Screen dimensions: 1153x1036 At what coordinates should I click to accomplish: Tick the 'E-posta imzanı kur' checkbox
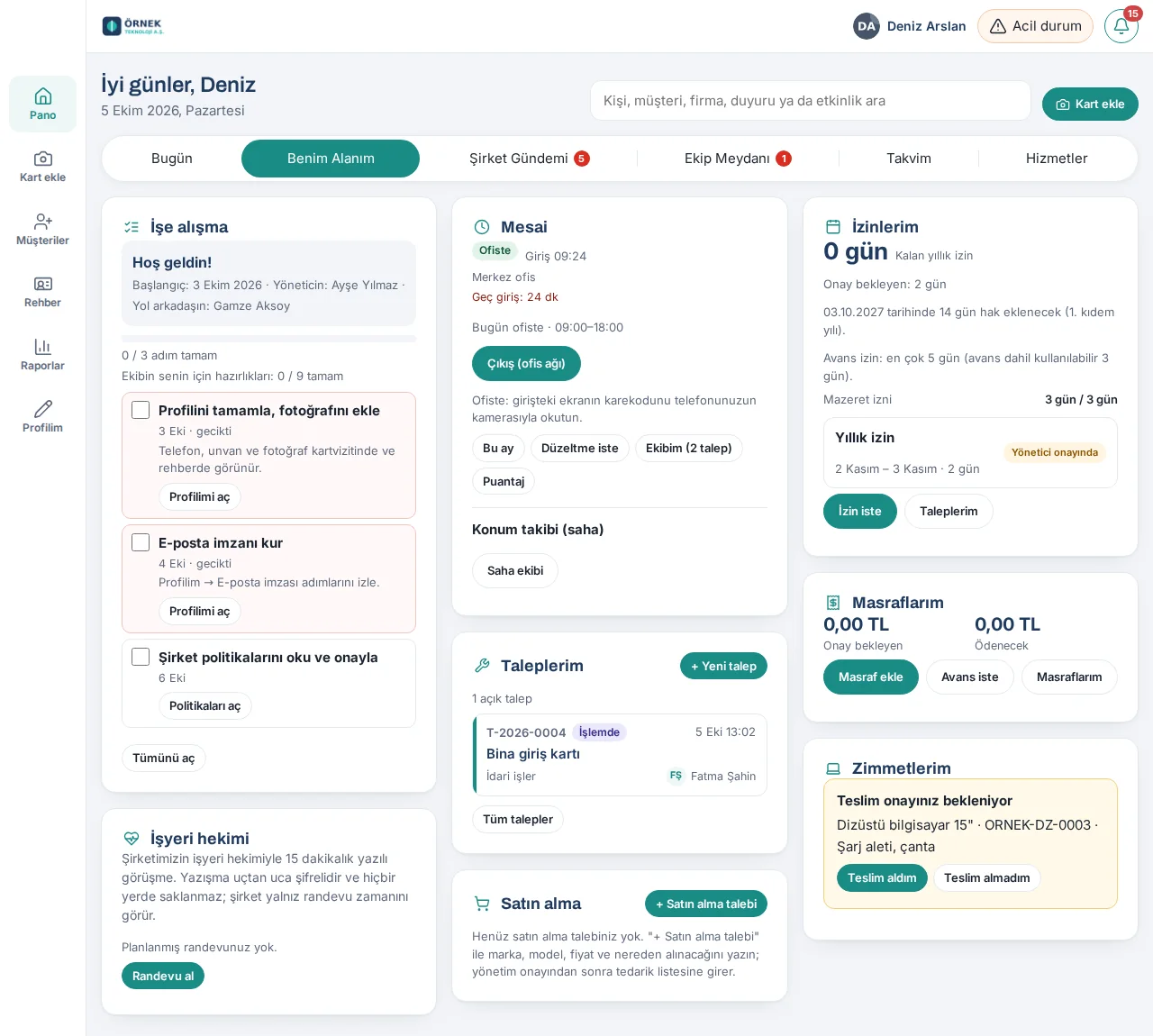pyautogui.click(x=141, y=542)
